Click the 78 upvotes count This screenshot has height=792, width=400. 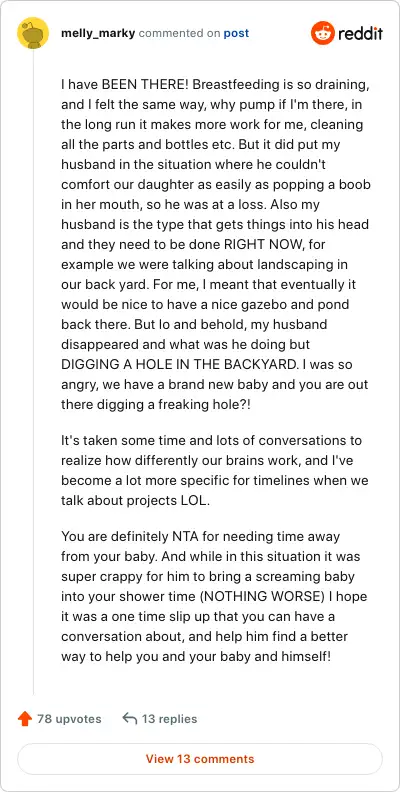coord(69,719)
